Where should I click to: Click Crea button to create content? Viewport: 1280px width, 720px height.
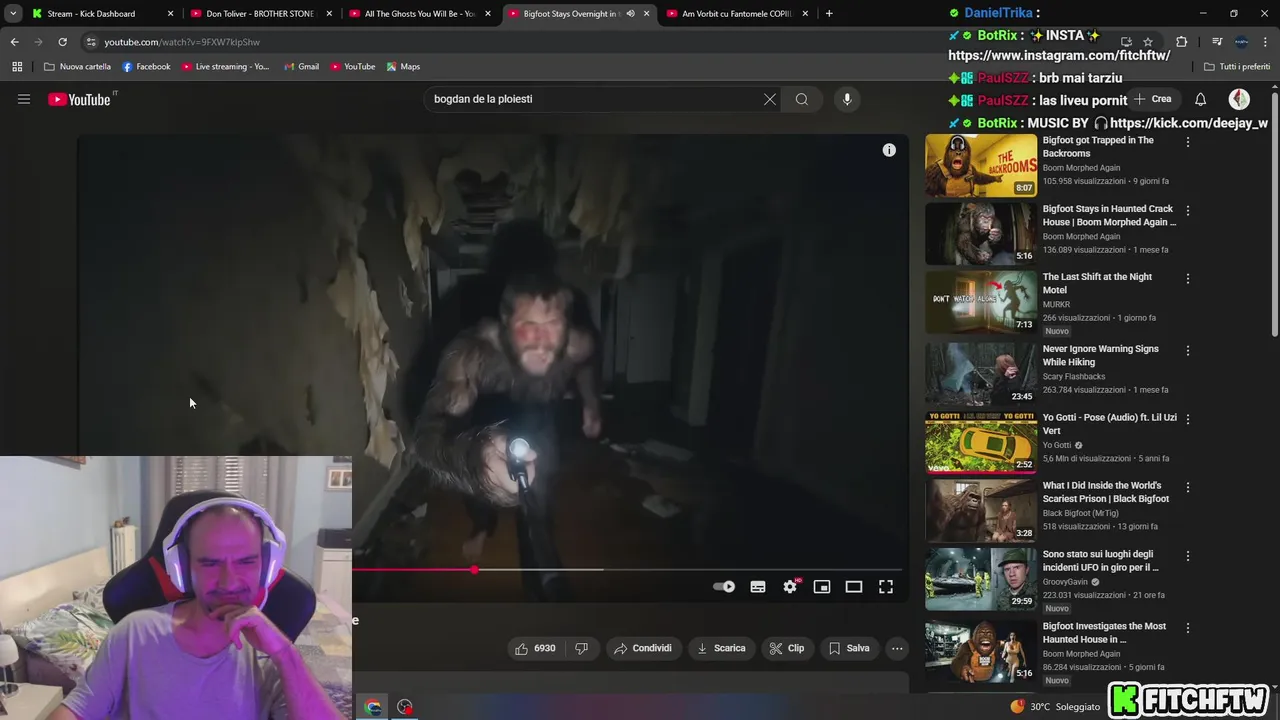[1152, 99]
